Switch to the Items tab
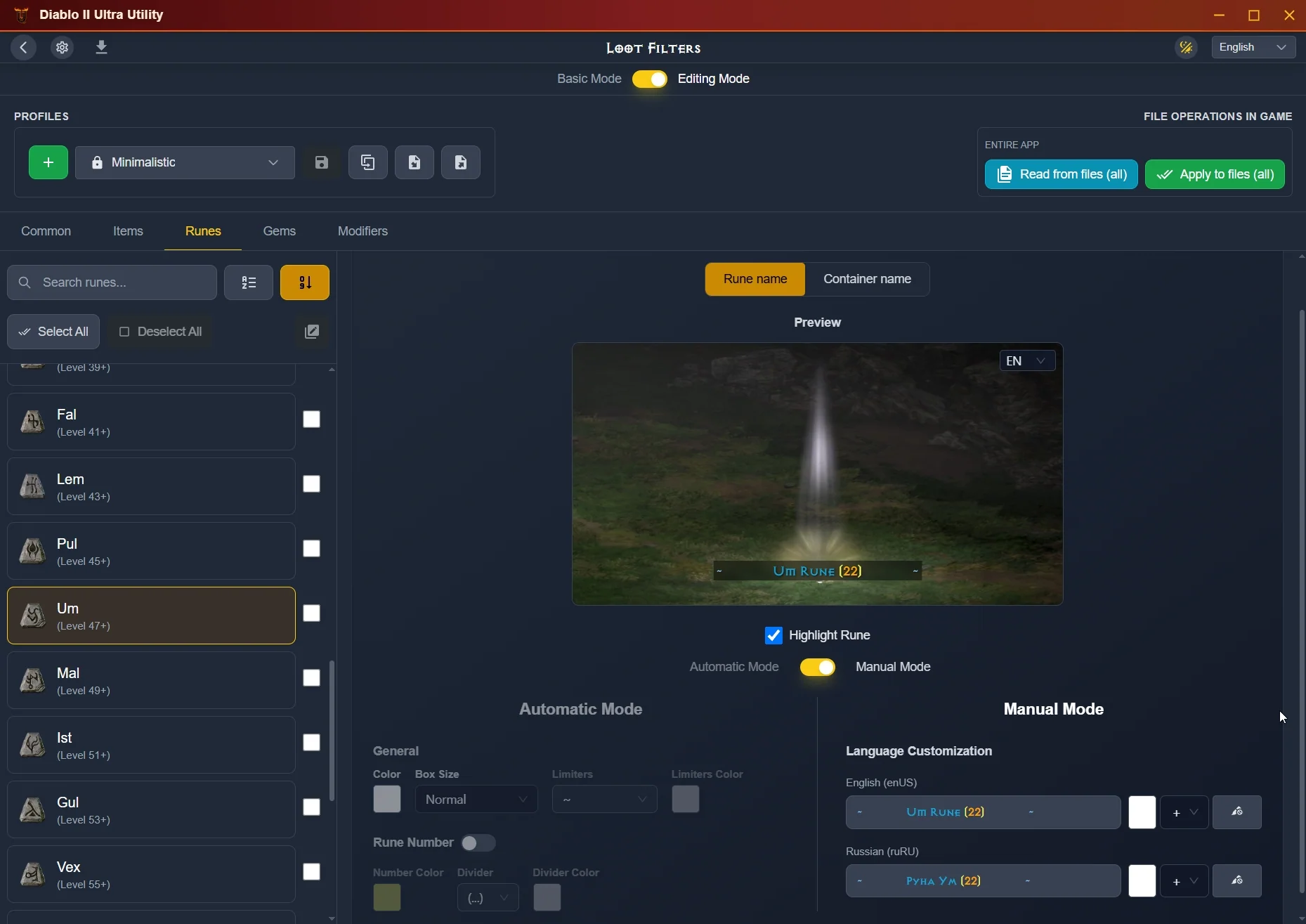Image resolution: width=1306 pixels, height=924 pixels. click(129, 231)
